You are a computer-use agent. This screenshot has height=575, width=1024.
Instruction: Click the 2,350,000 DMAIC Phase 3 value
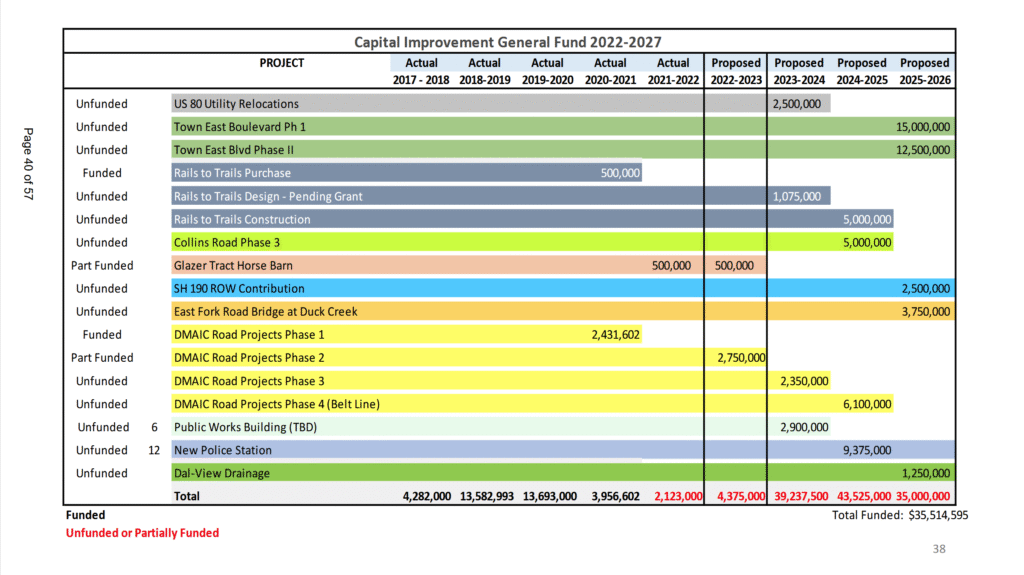point(805,381)
